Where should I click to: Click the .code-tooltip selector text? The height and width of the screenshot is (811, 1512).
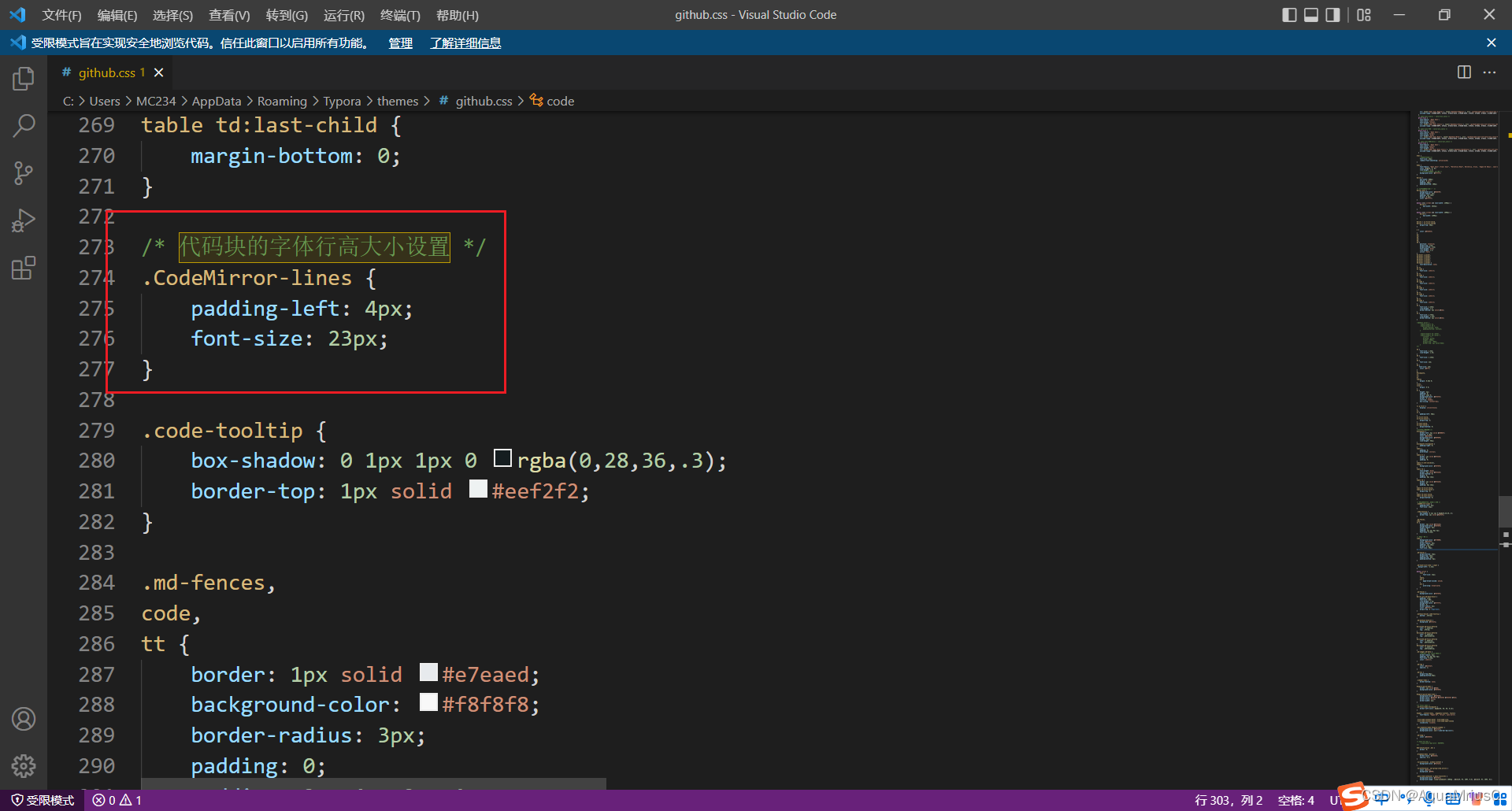[222, 431]
